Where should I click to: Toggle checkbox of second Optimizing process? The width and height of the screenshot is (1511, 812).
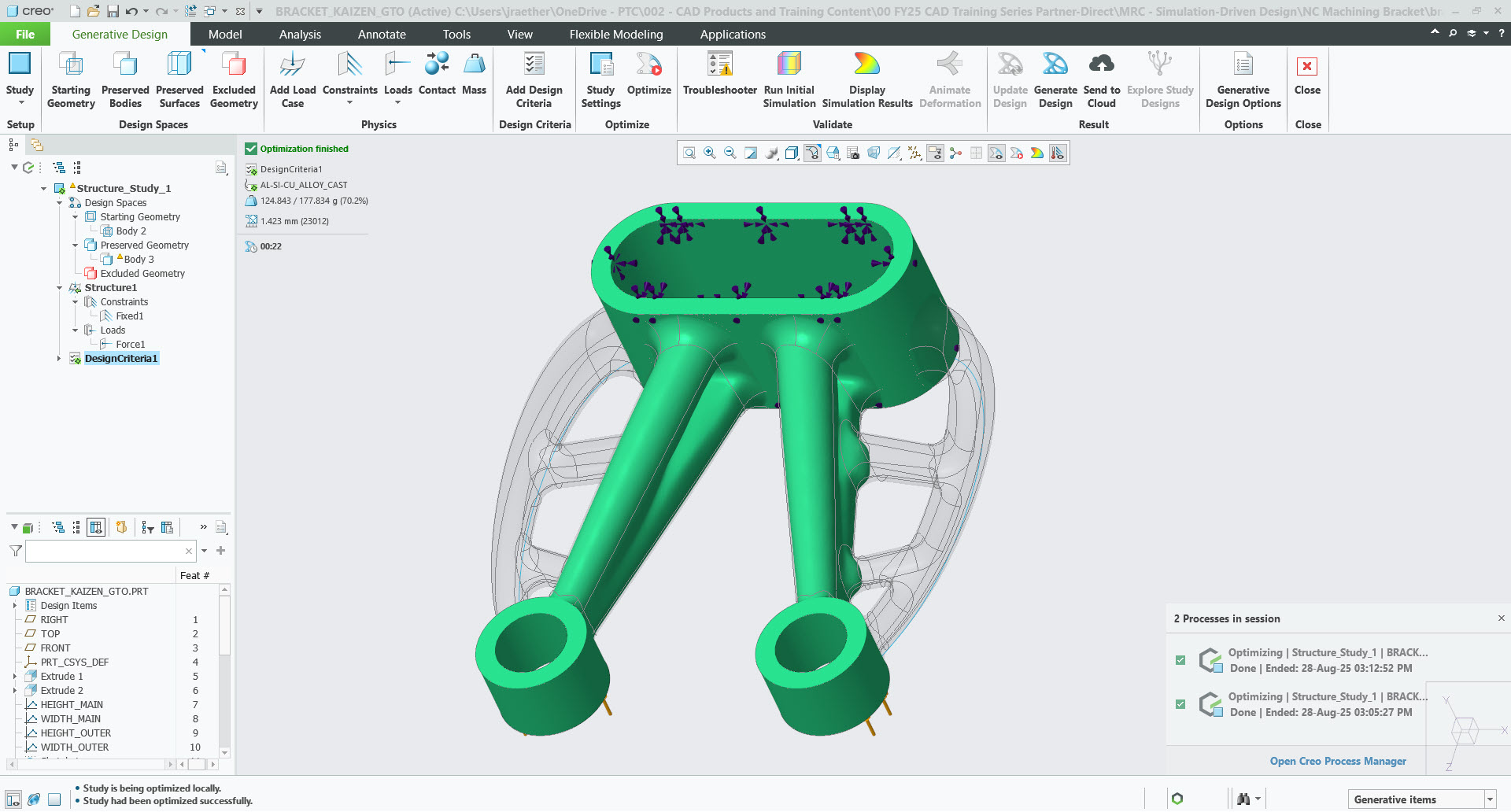1180,704
